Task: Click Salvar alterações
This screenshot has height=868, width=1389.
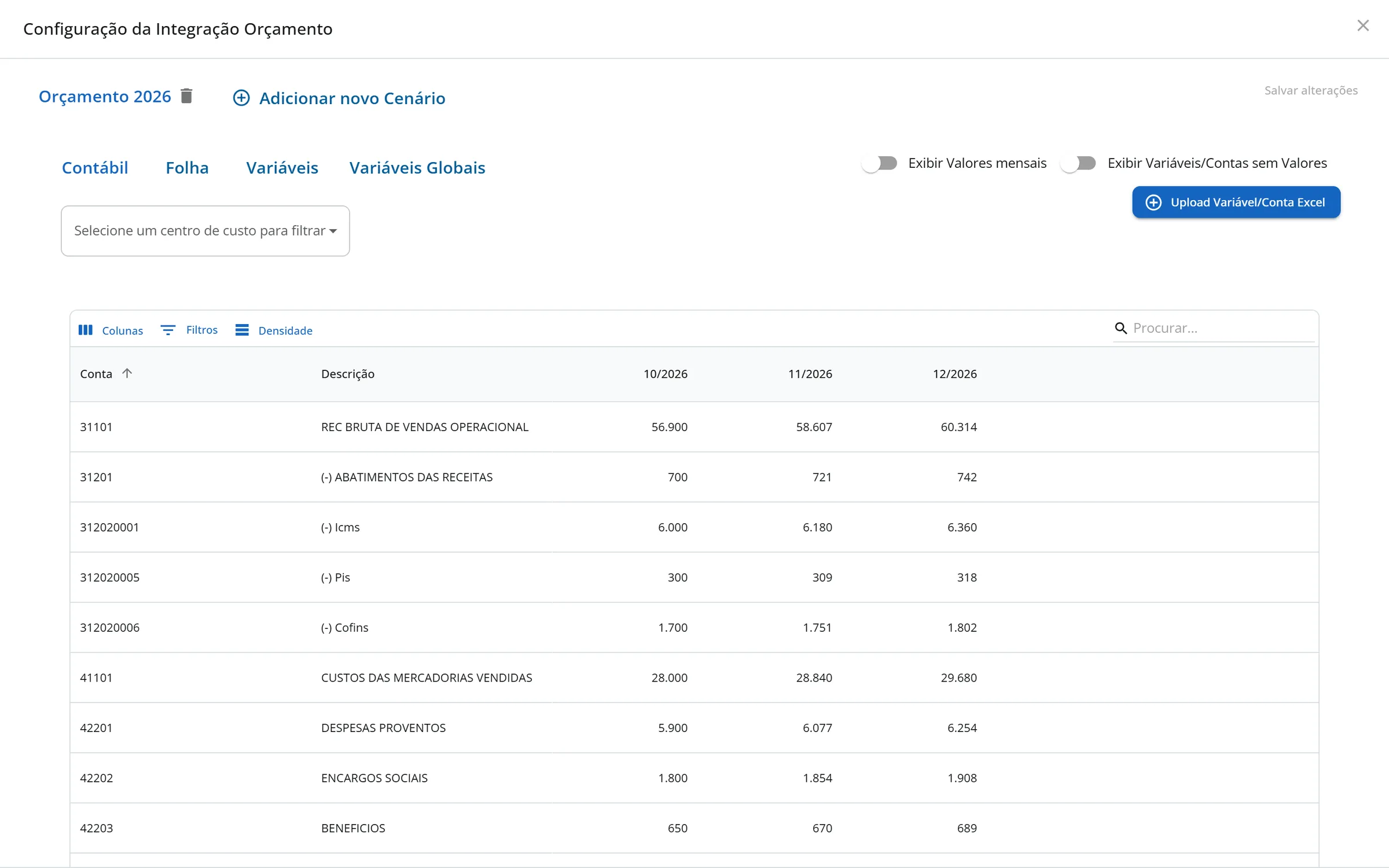Action: tap(1311, 90)
